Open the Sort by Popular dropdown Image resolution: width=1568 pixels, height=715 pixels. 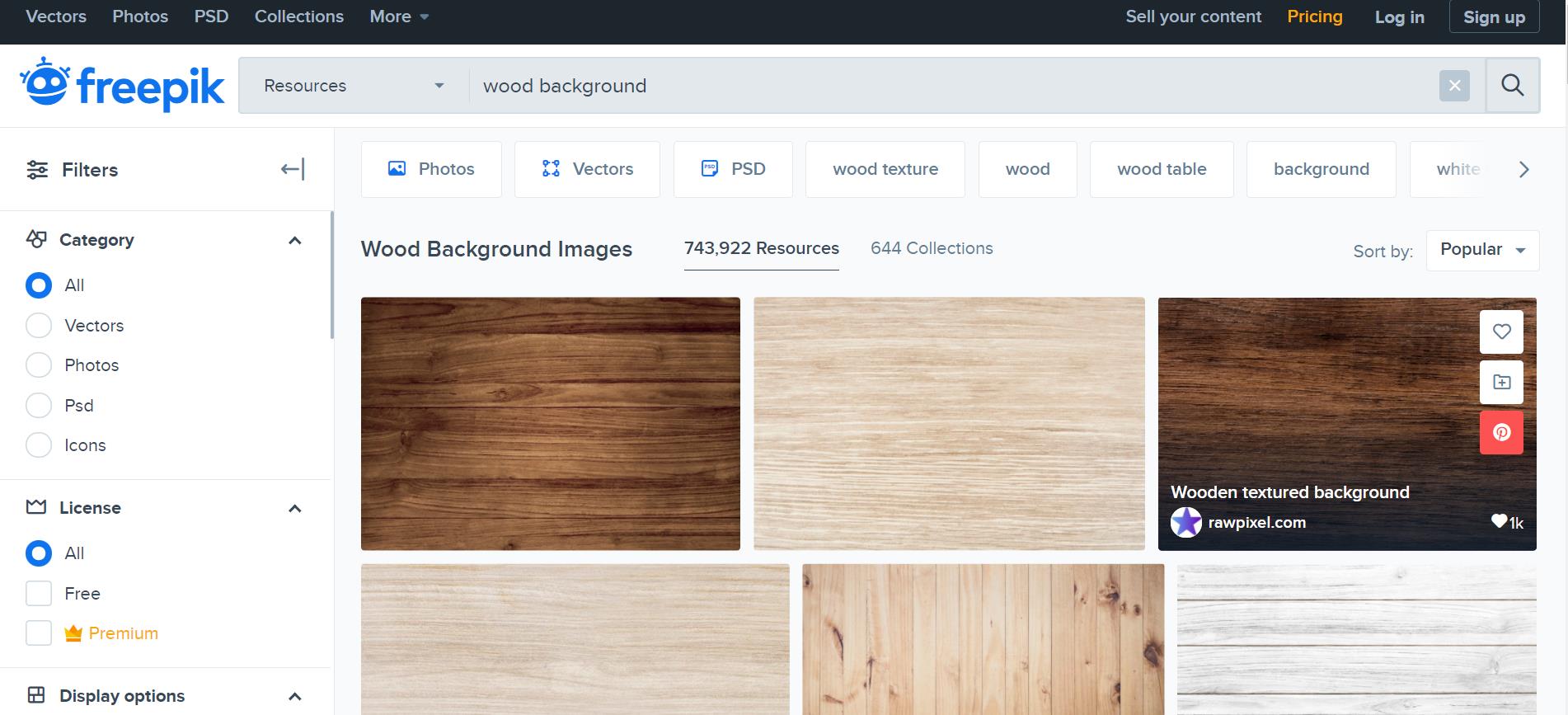pos(1482,250)
